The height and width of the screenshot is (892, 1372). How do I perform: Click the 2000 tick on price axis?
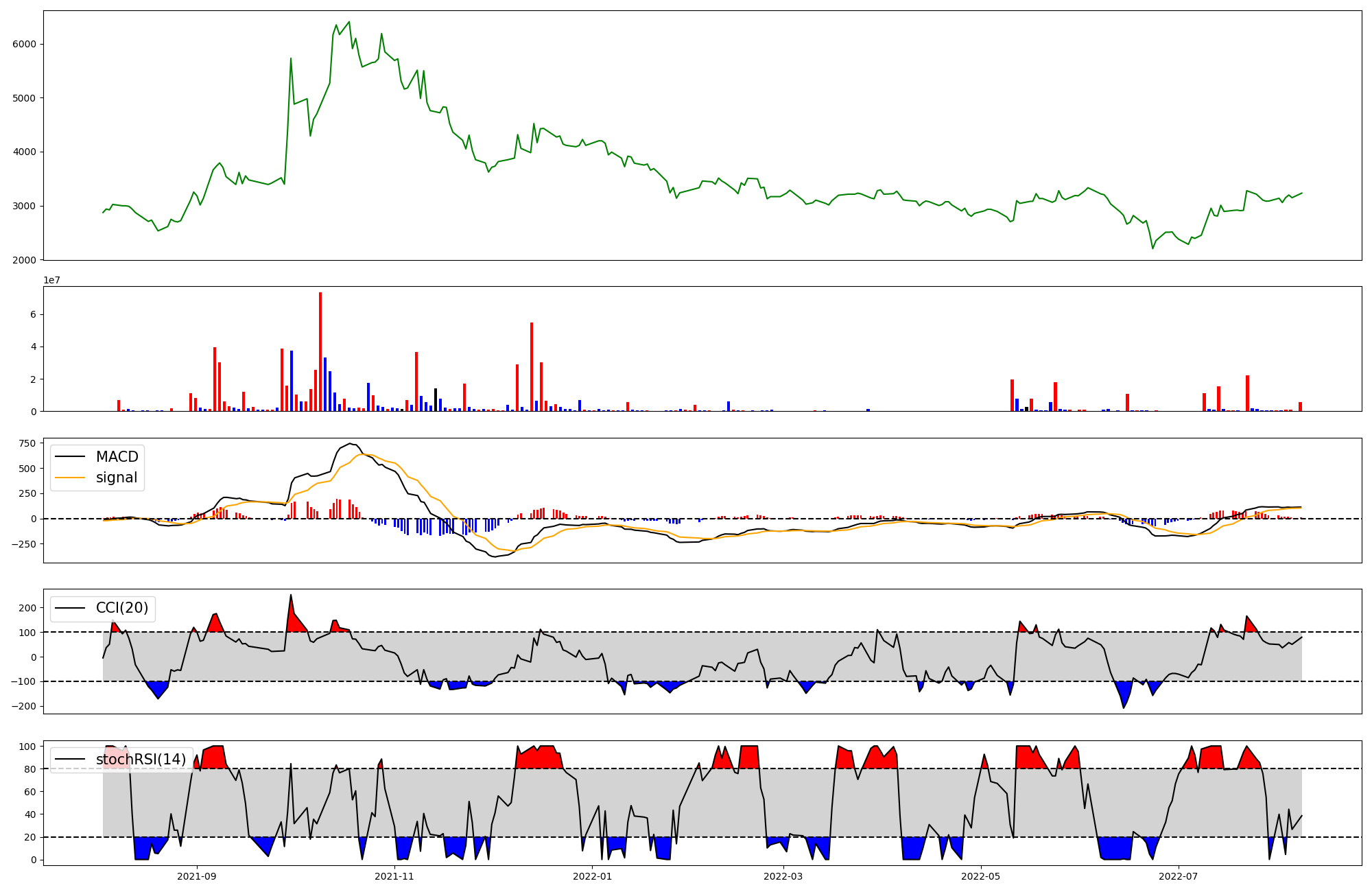(25, 260)
